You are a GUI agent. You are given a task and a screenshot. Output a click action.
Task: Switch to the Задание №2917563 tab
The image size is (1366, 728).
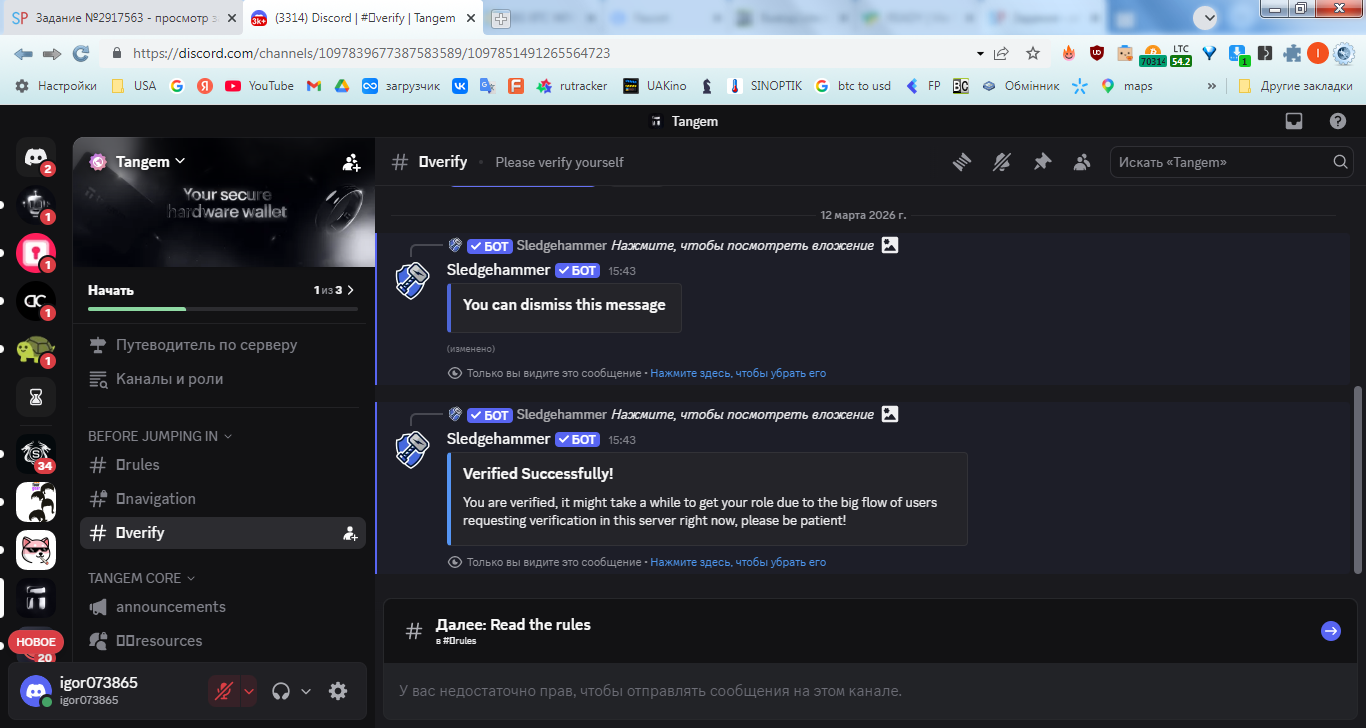tap(122, 18)
